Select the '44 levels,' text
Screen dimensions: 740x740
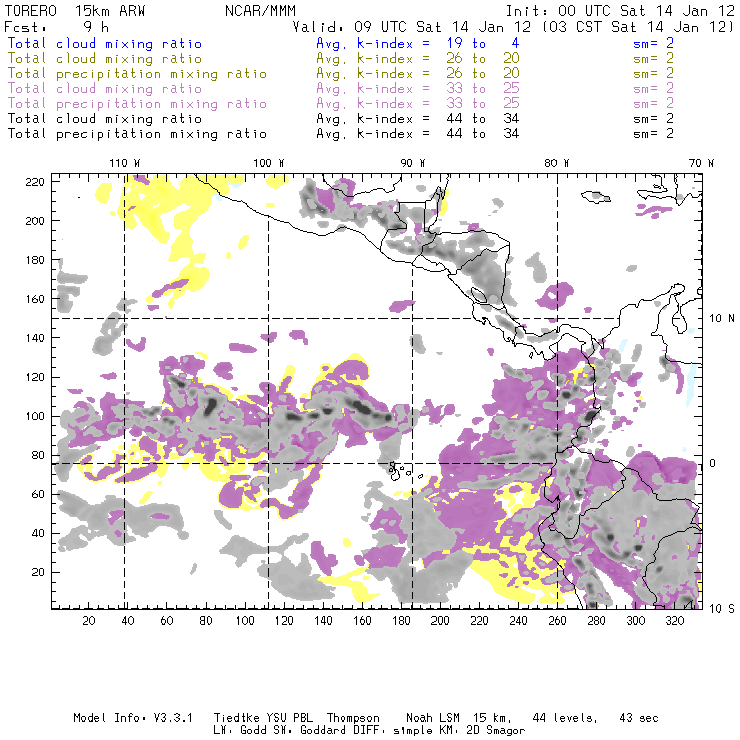[565, 718]
